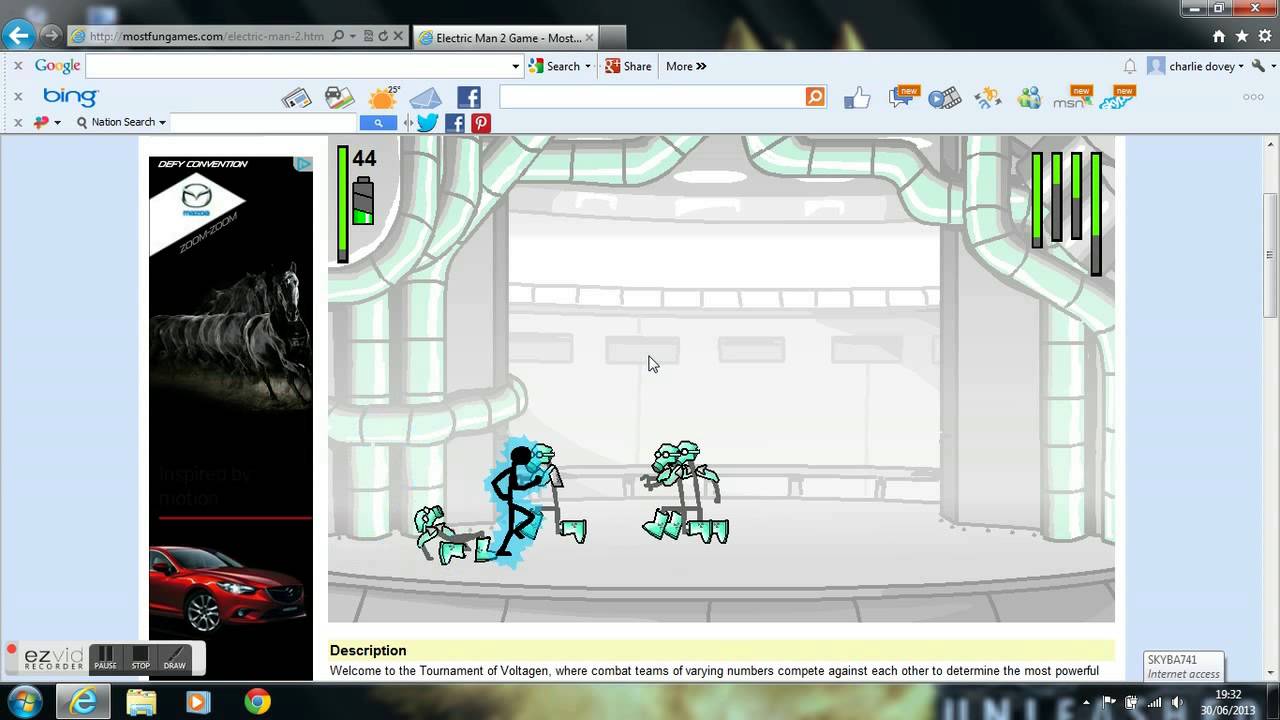This screenshot has height=720, width=1280.
Task: Go back using the browser back arrow
Action: (x=18, y=35)
